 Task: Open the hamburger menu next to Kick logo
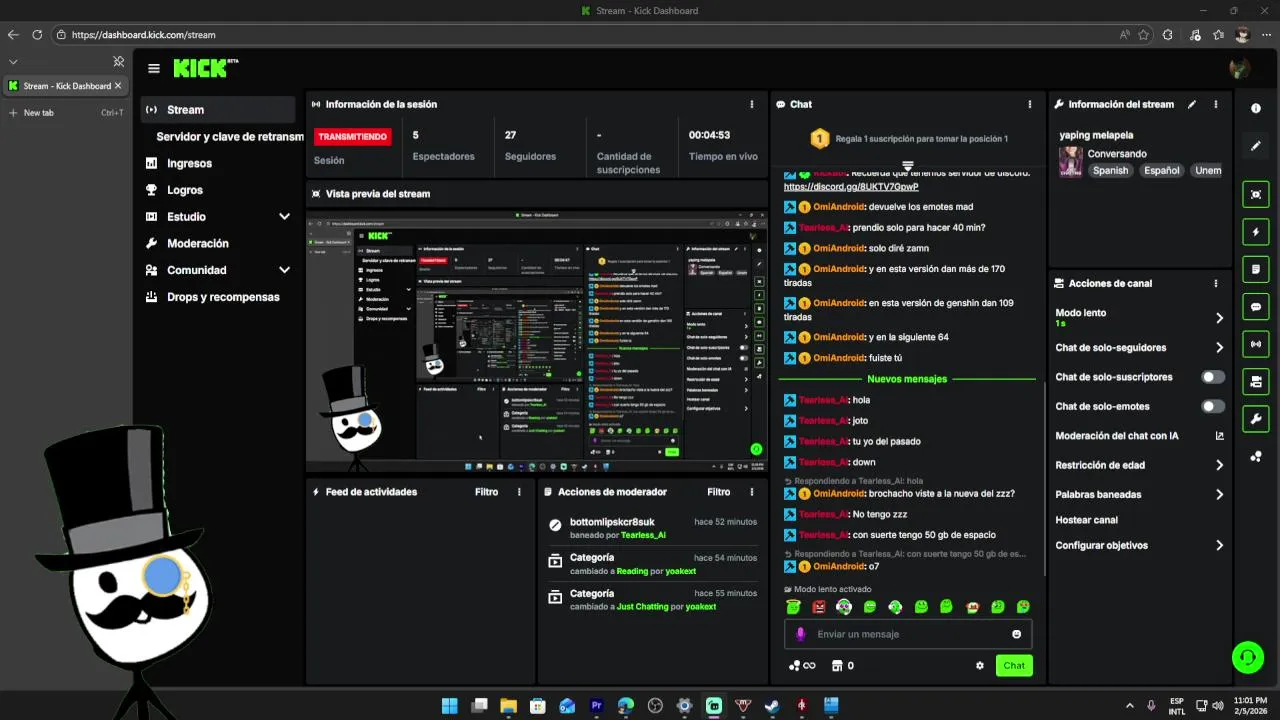coord(154,68)
